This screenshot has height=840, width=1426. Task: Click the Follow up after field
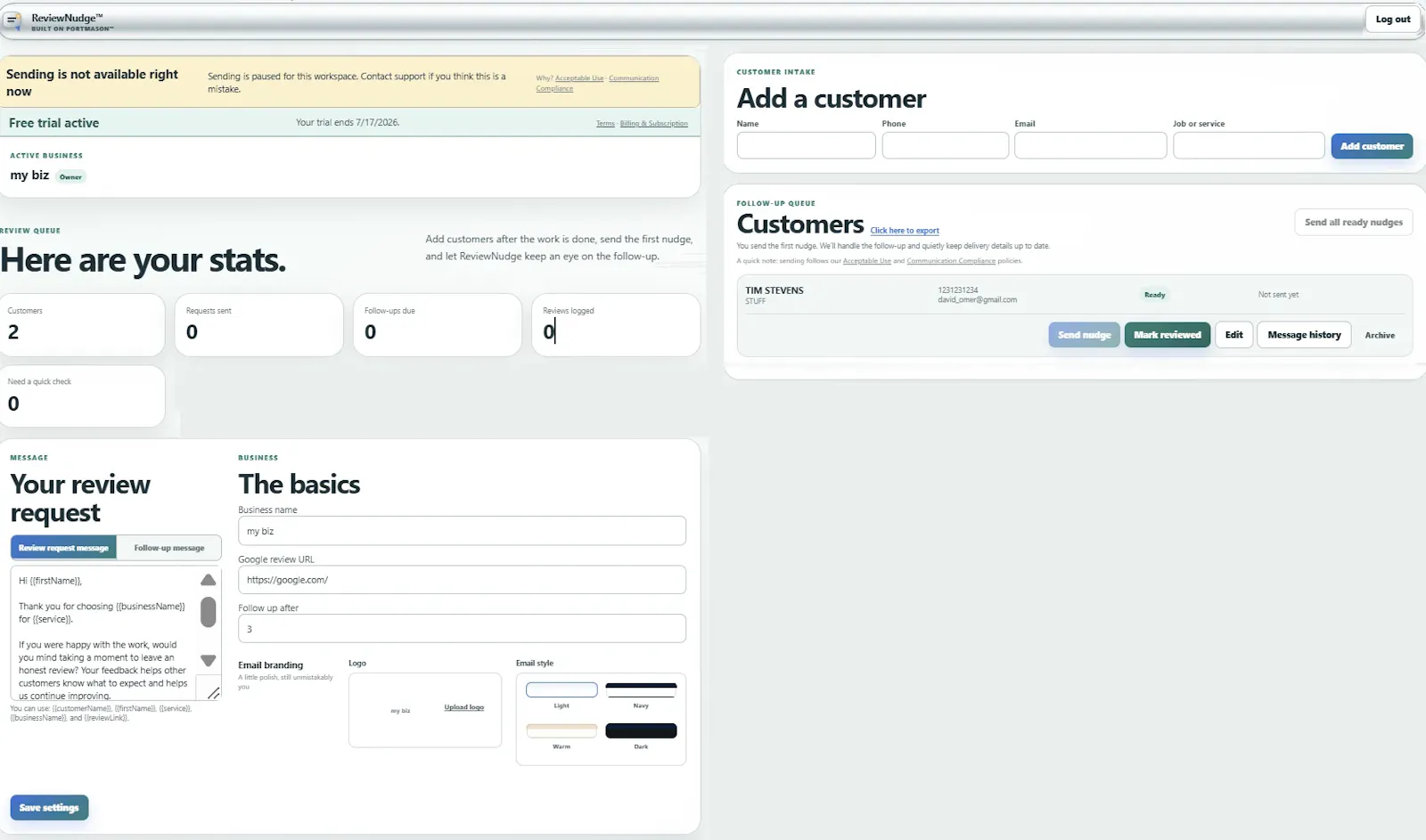[462, 629]
